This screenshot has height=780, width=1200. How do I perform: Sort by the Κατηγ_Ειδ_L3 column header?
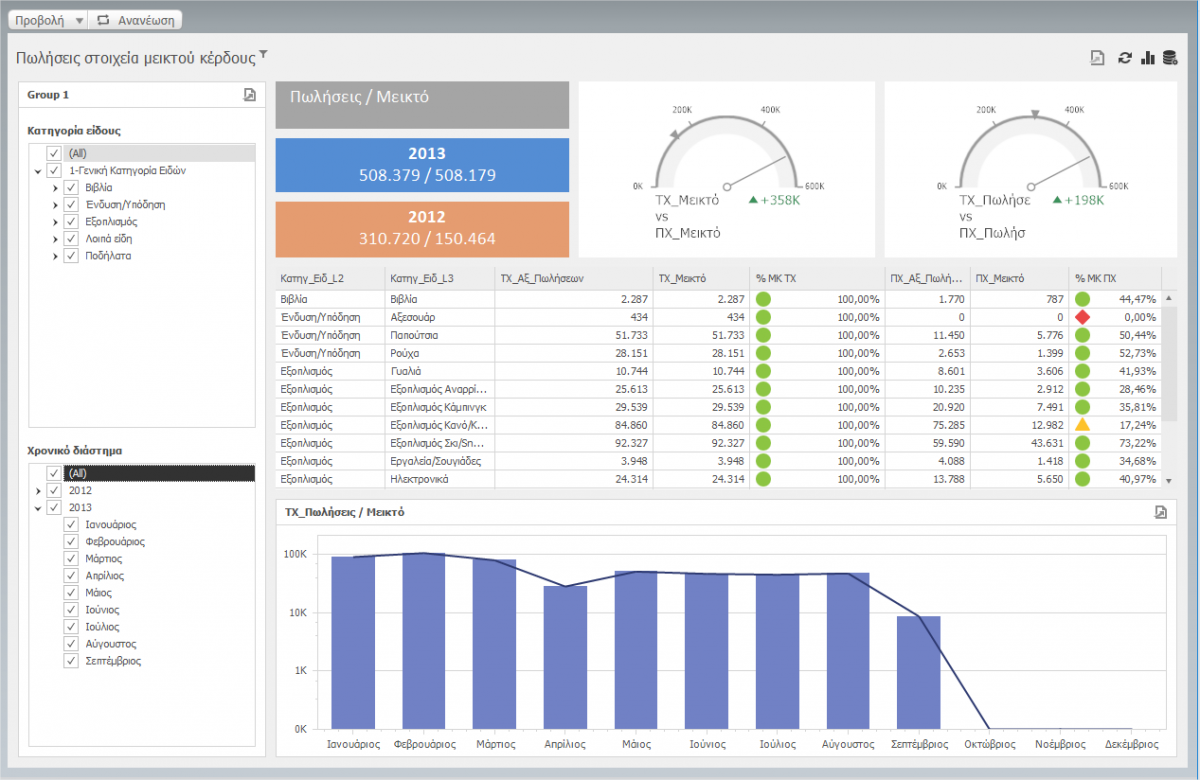click(439, 278)
